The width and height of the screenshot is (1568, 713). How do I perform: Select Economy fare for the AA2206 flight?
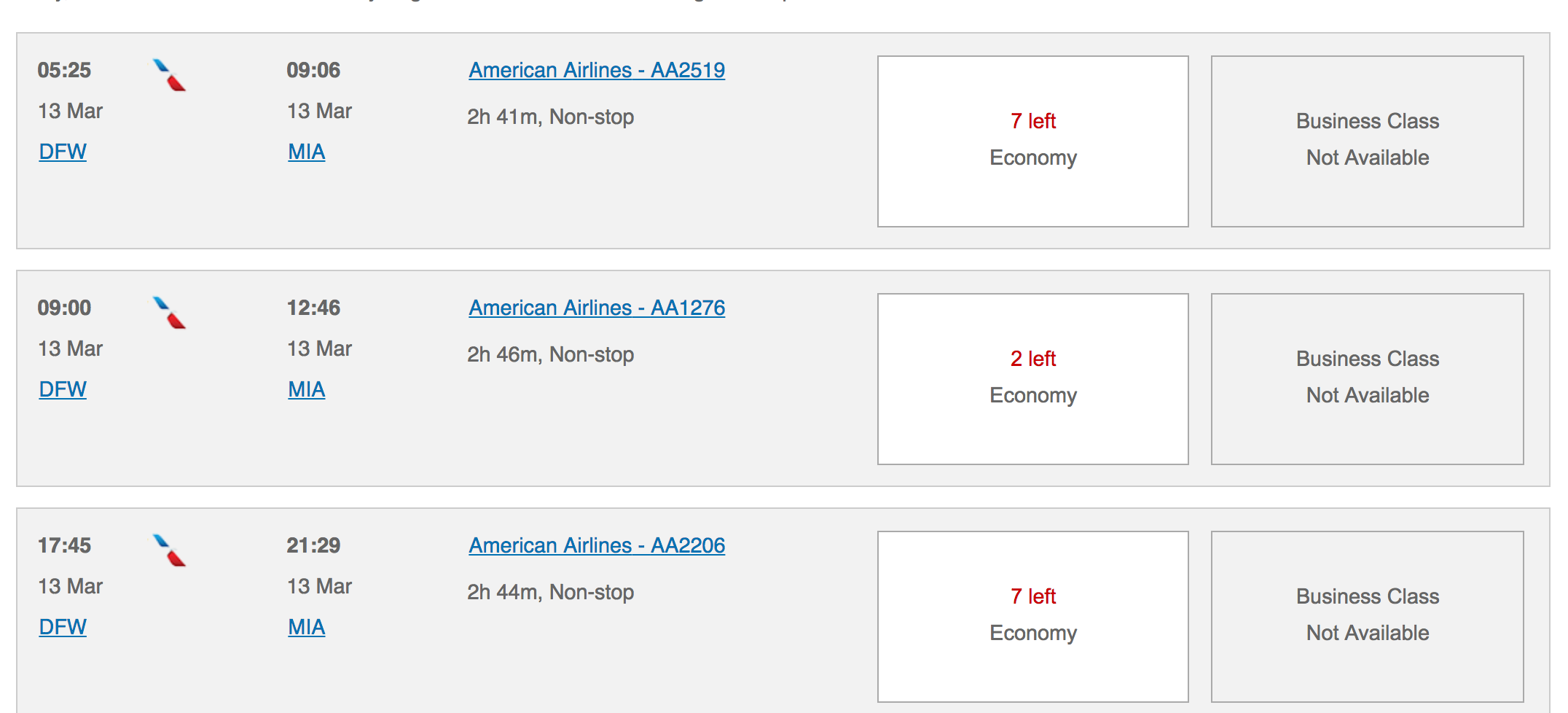(1032, 617)
